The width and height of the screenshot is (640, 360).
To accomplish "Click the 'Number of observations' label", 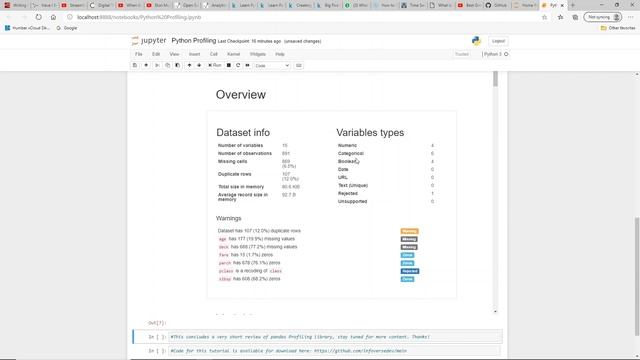I will [244, 153].
